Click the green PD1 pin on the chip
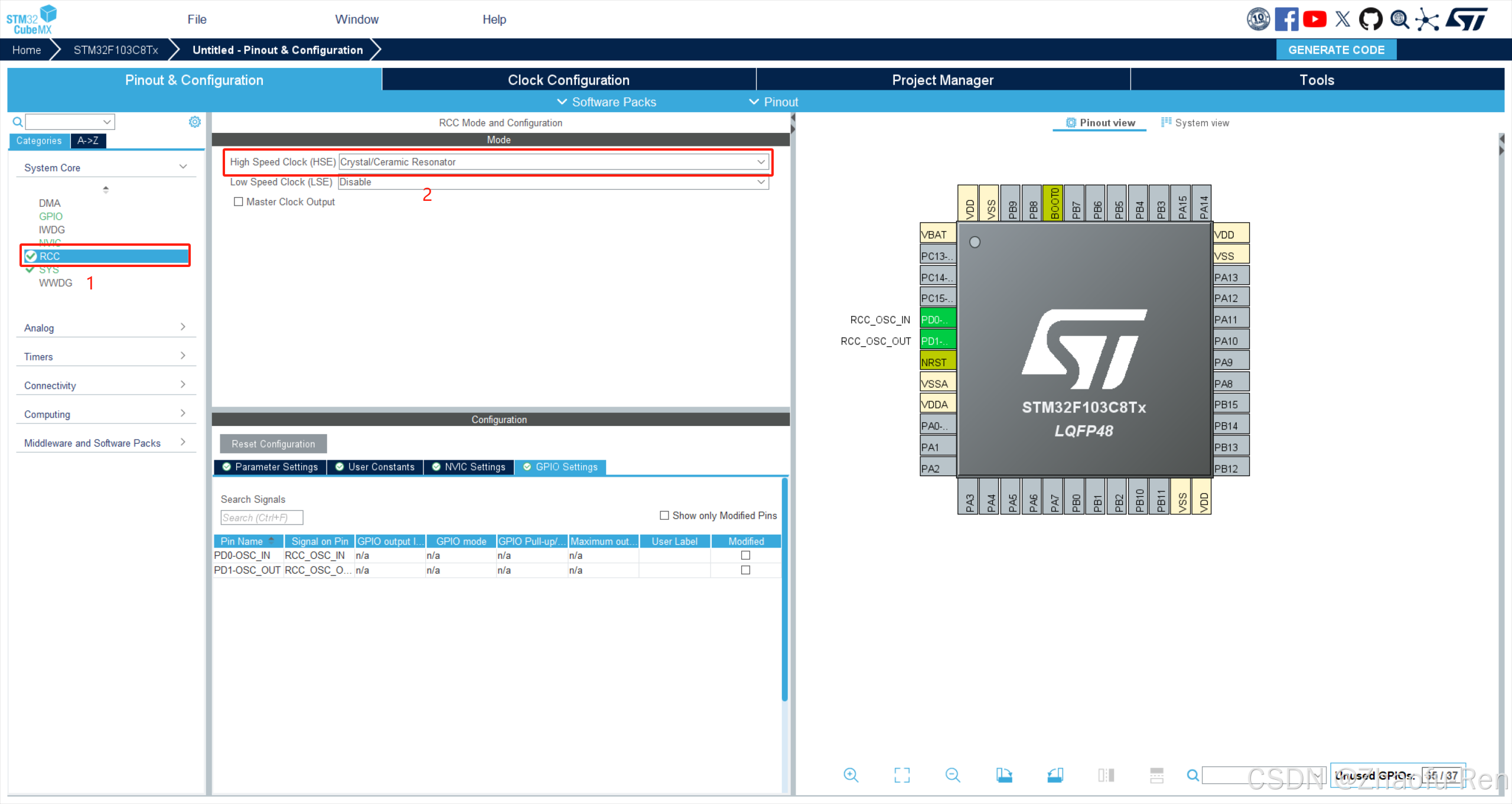1512x804 pixels. pyautogui.click(x=938, y=341)
